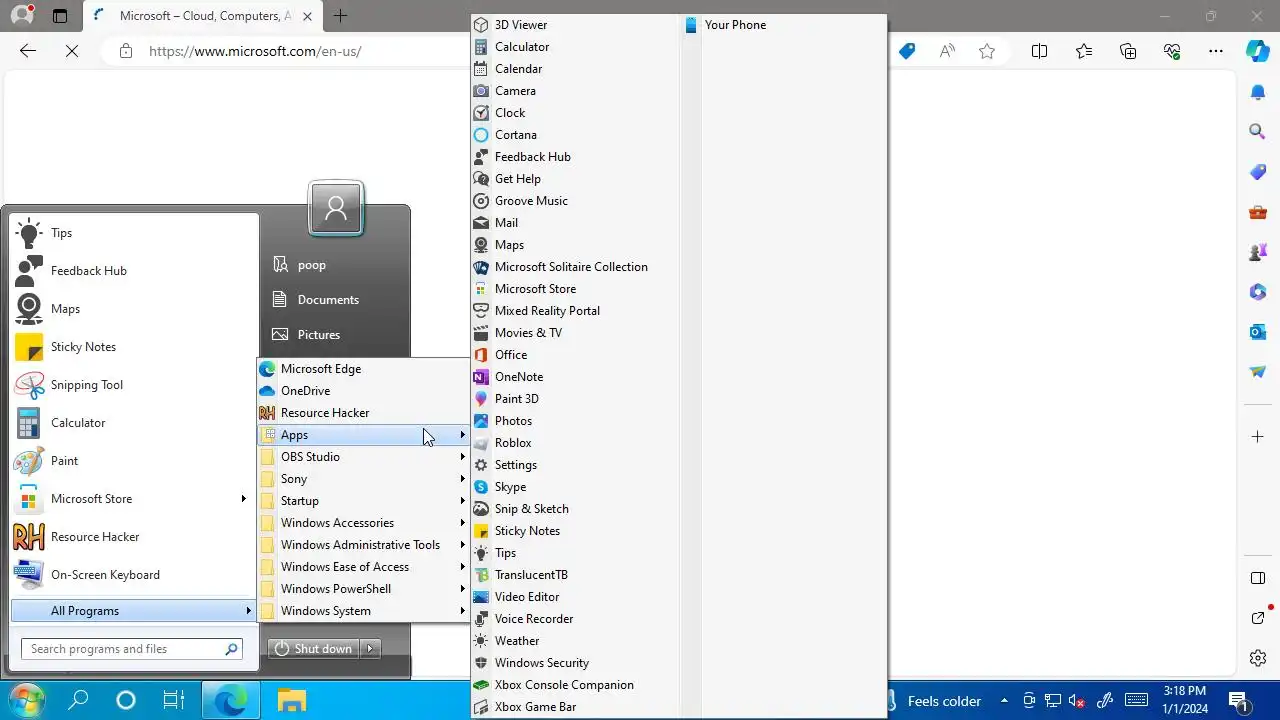Open Task View on the taskbar

[x=174, y=700]
